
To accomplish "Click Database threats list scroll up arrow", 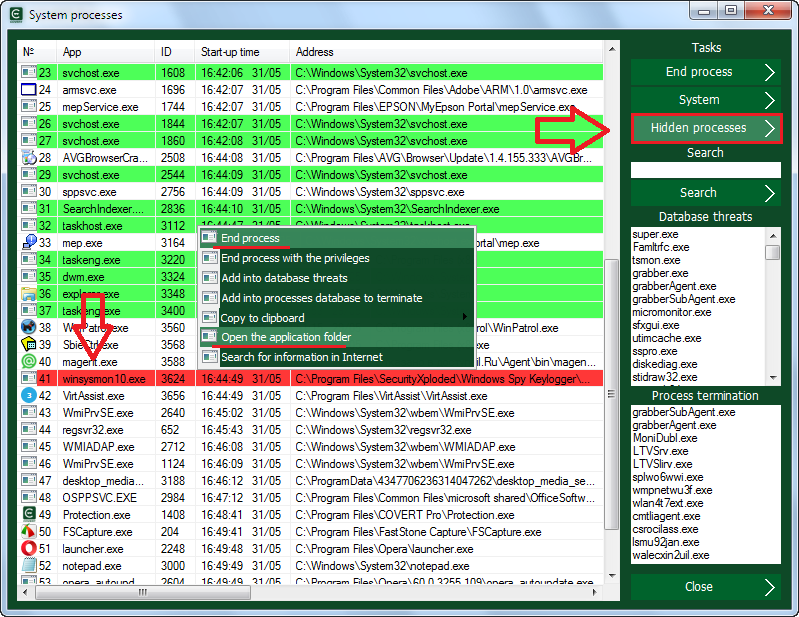I will [x=773, y=235].
